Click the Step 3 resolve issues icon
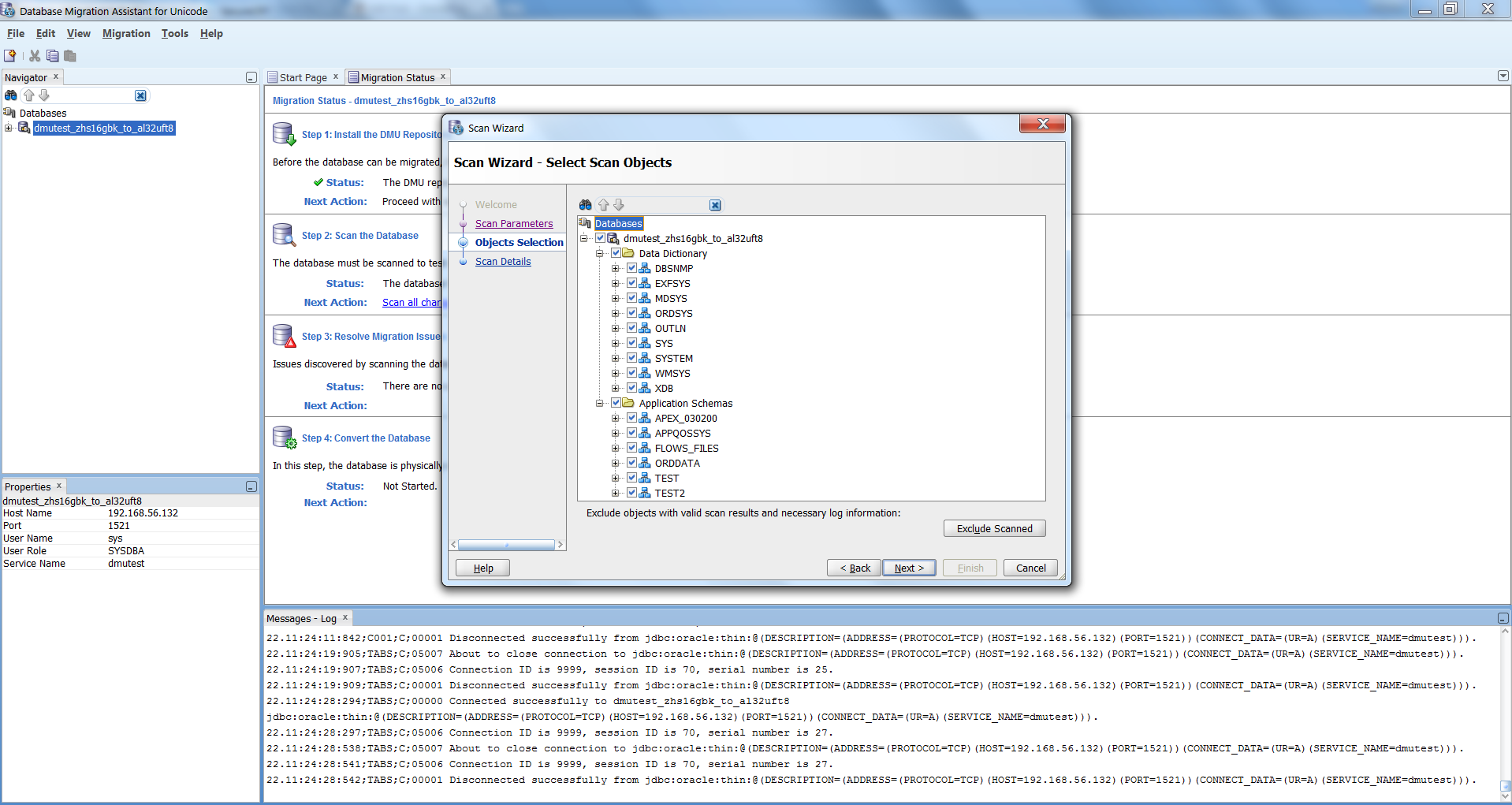This screenshot has width=1512, height=805. (284, 336)
